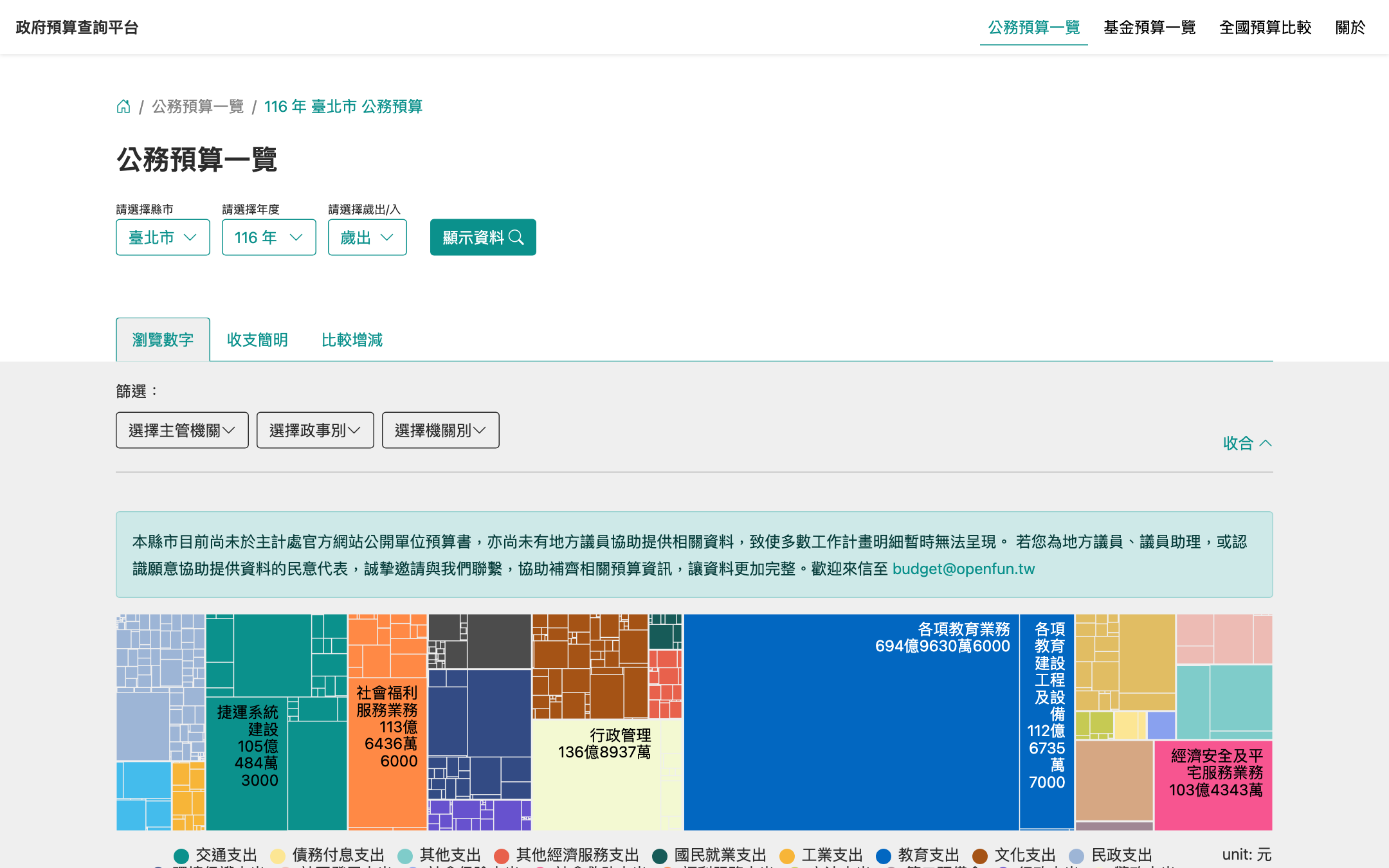Select the 各項教育業務 treemap block
This screenshot has height=868, width=1389.
(851, 722)
